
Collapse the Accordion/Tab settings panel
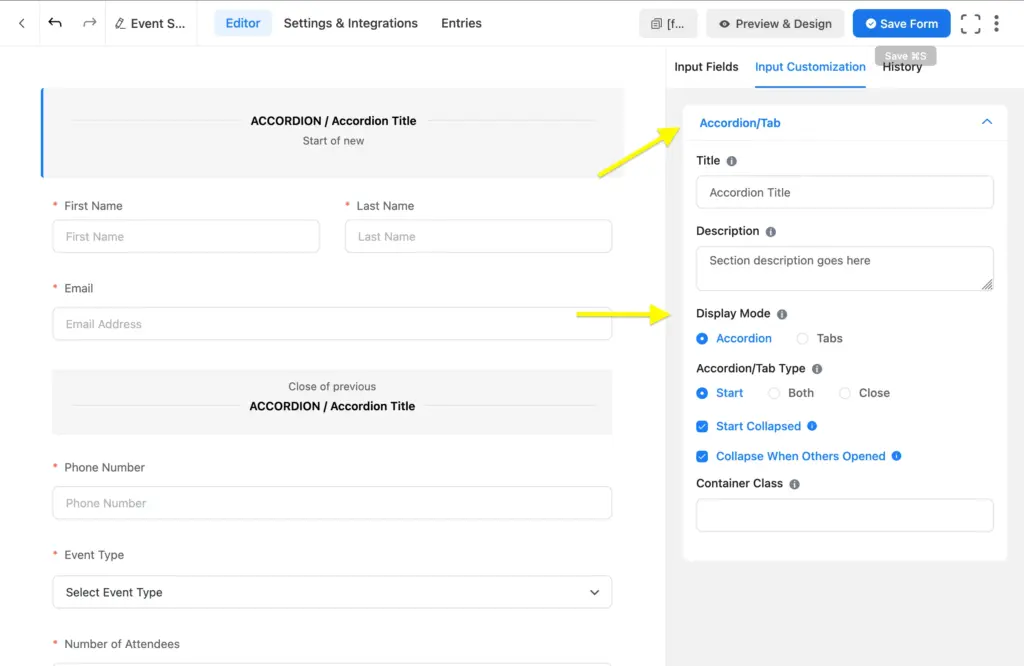click(x=987, y=122)
